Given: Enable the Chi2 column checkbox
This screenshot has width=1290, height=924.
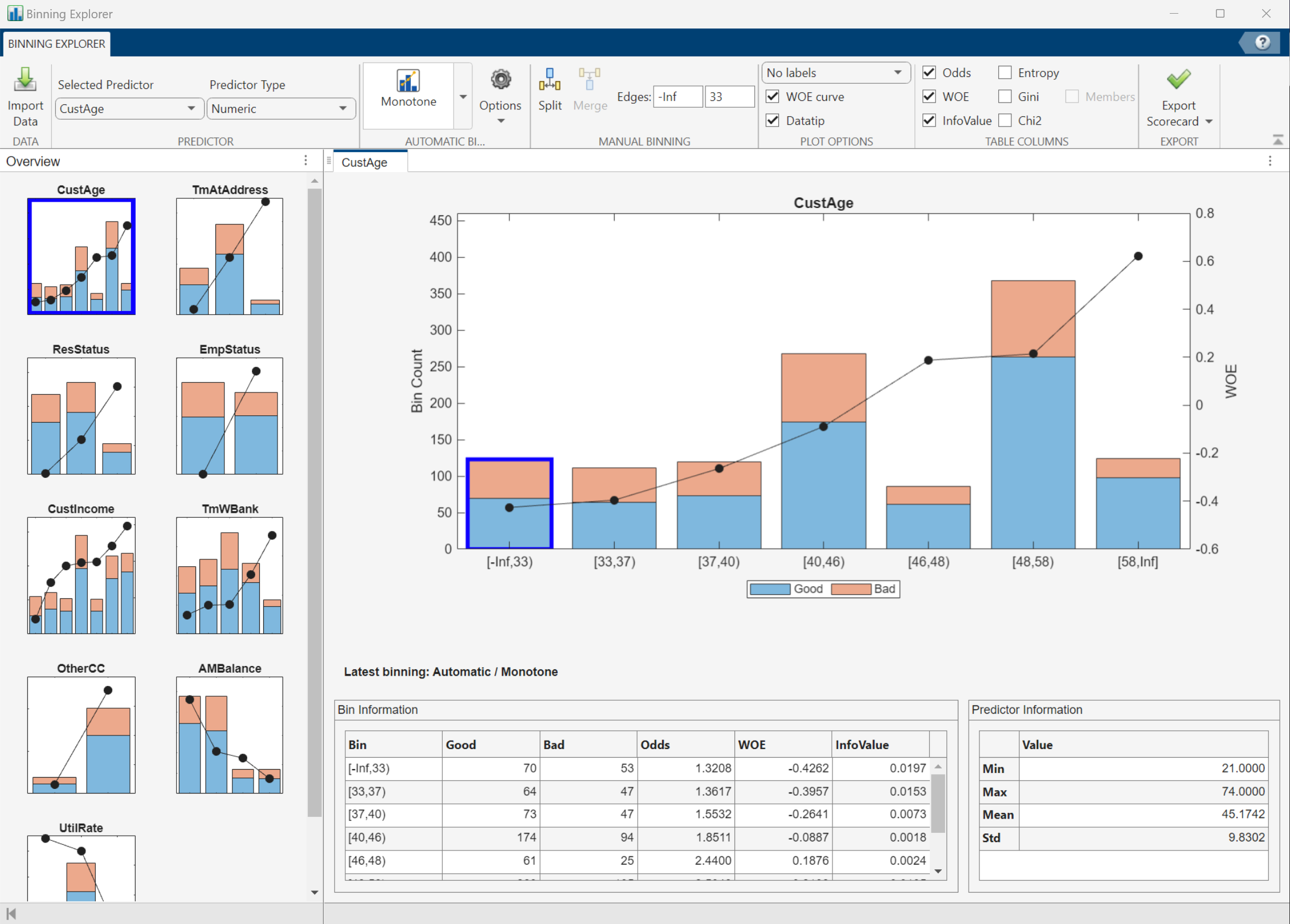Looking at the screenshot, I should (1005, 120).
